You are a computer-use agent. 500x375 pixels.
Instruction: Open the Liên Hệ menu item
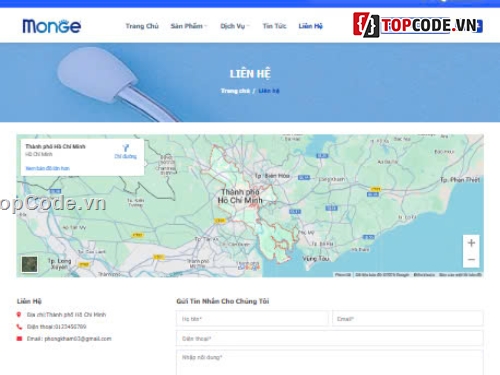(x=311, y=26)
